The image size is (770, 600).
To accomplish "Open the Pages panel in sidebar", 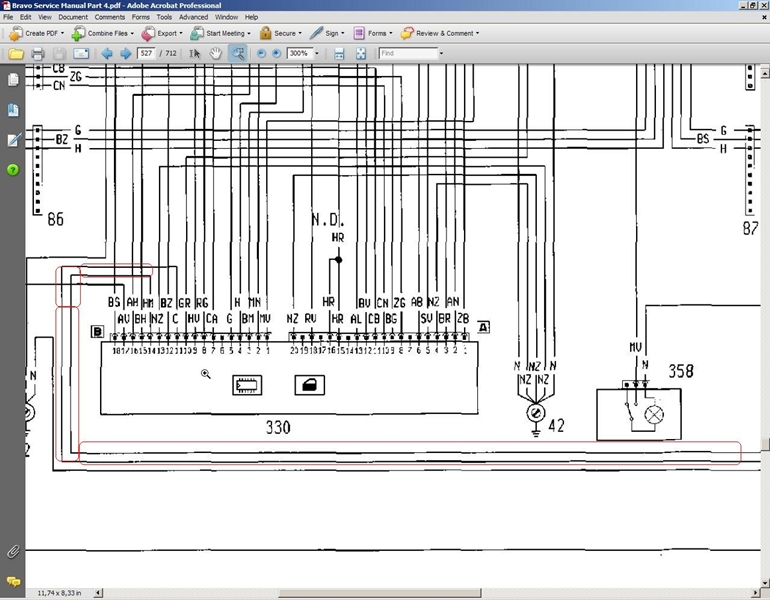I will [x=13, y=80].
